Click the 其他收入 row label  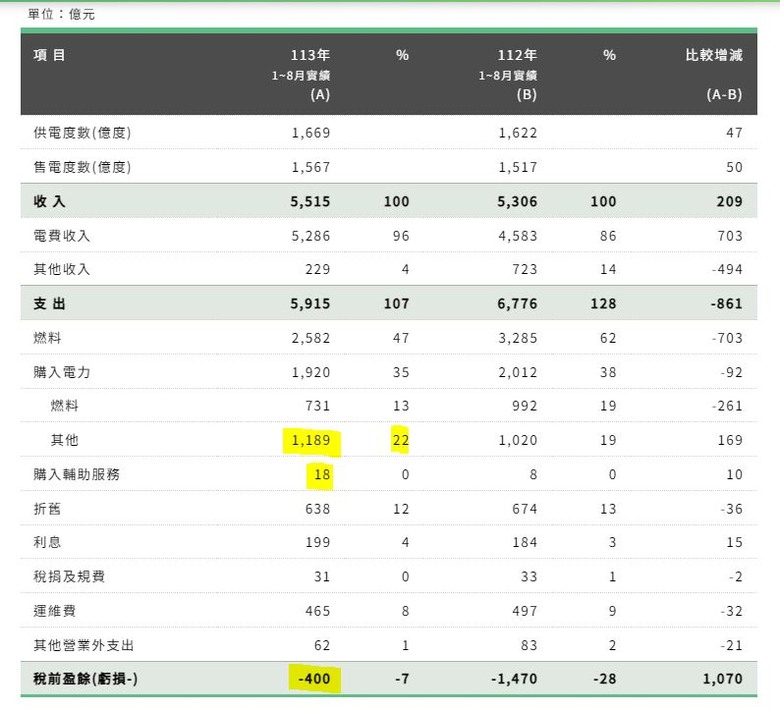[62, 269]
